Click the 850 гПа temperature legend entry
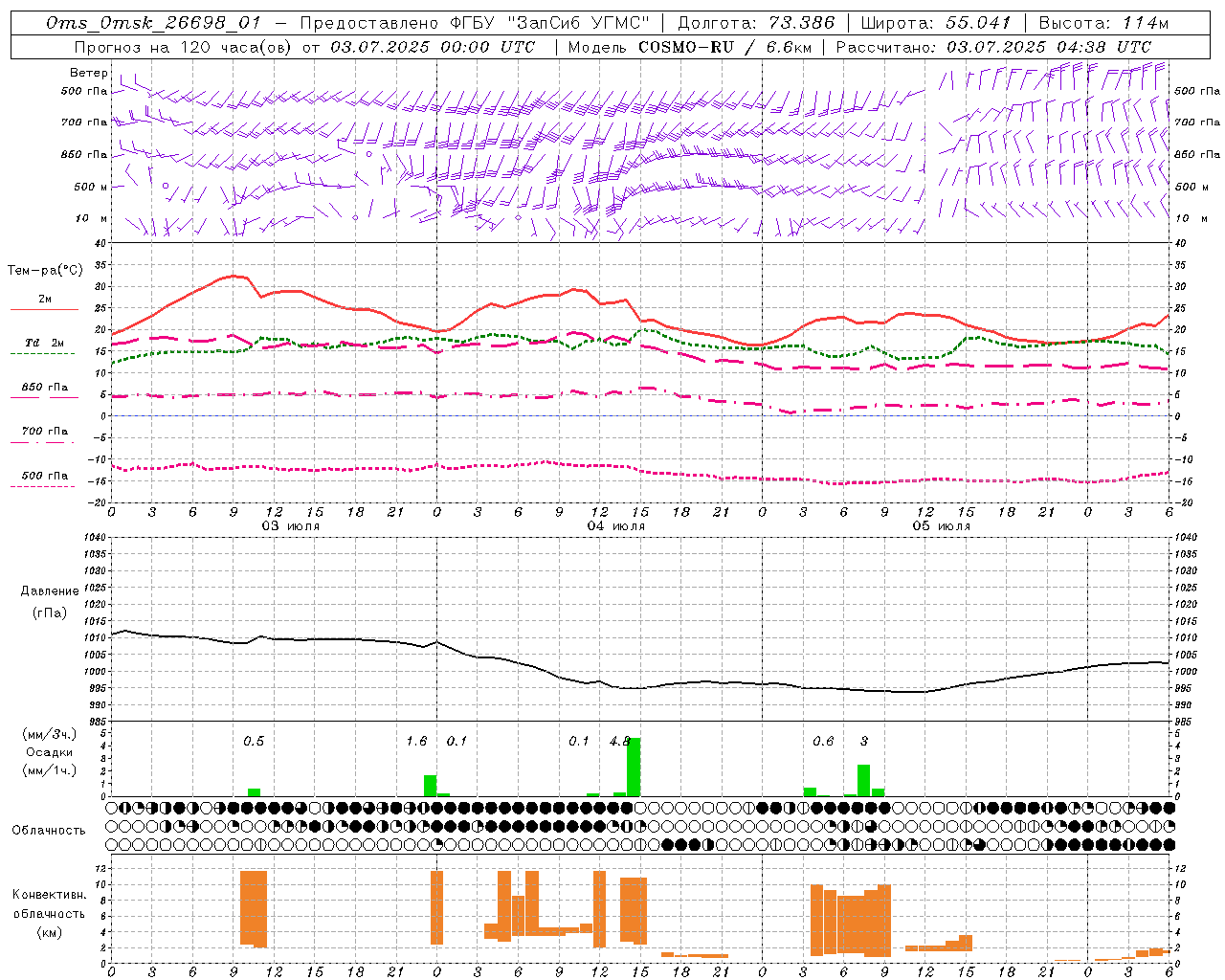This screenshot has height=980, width=1225. click(x=45, y=388)
